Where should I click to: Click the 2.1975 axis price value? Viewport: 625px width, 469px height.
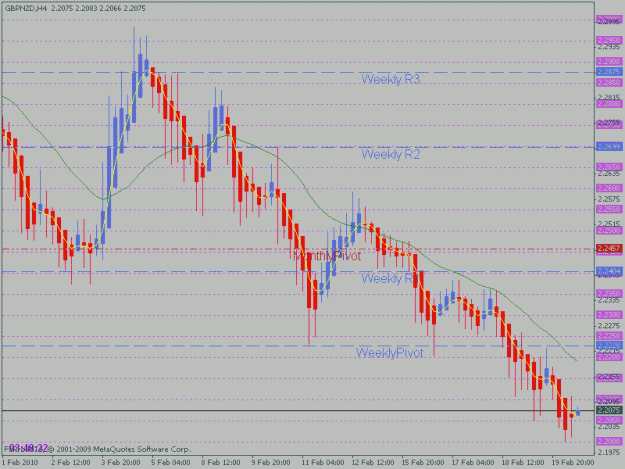(x=609, y=452)
